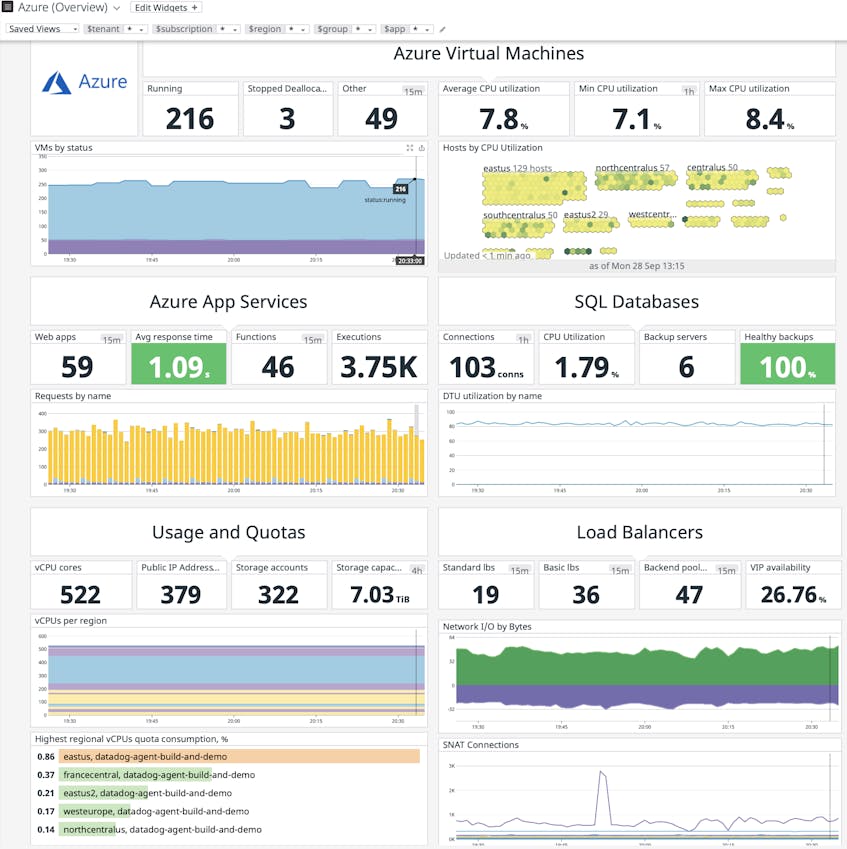
Task: Select the westeurope quota row at 0.17
Action: (228, 812)
